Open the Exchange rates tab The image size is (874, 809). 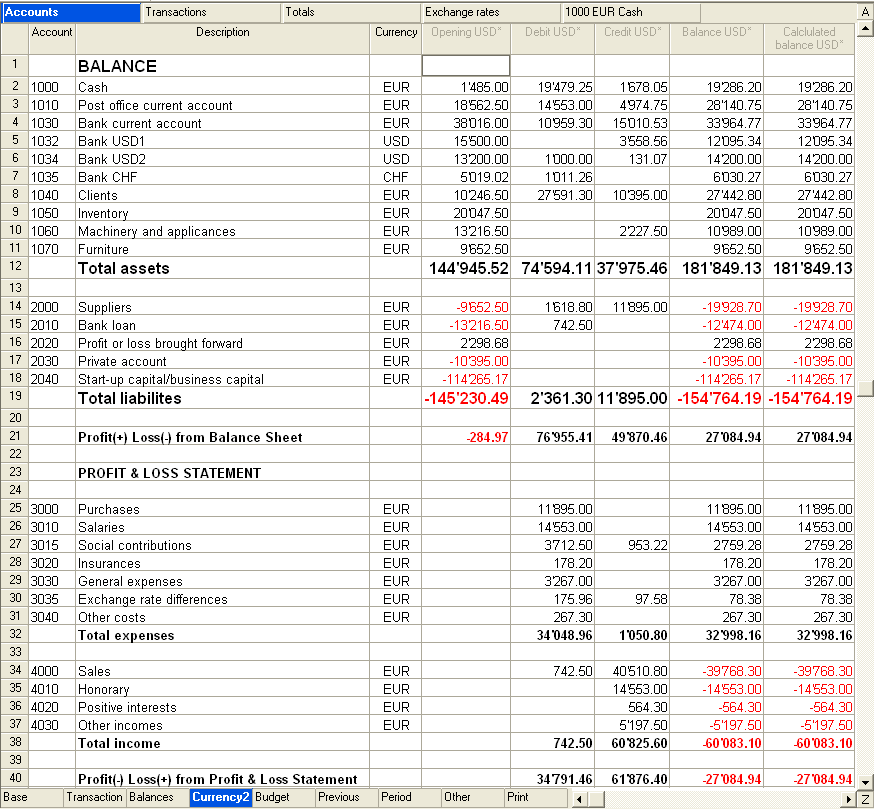491,12
